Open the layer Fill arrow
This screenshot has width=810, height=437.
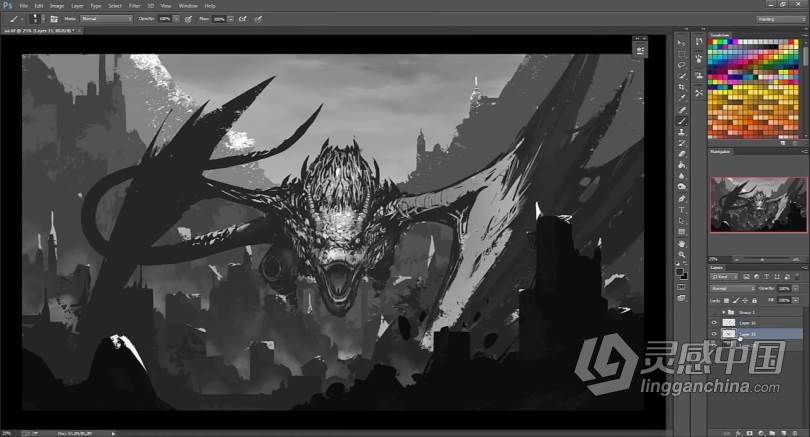pos(796,300)
